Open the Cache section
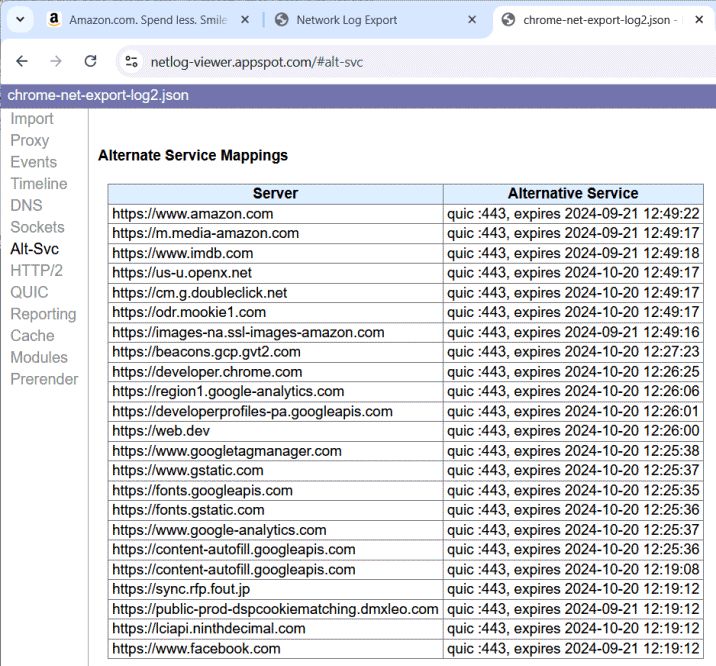The image size is (716, 666). [32, 336]
